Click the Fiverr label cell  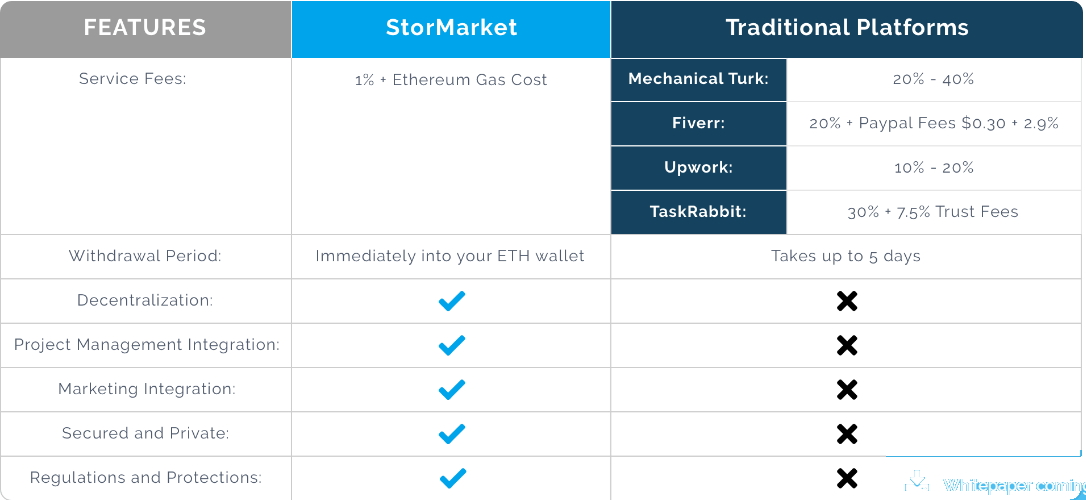(699, 124)
